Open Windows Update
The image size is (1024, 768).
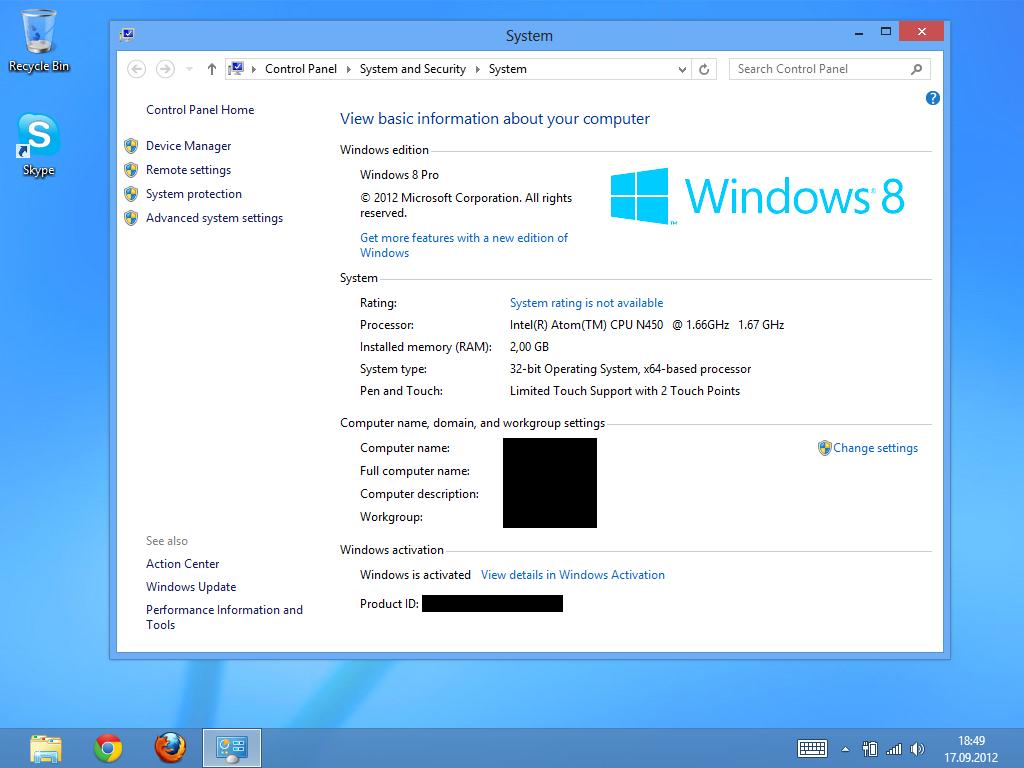191,586
